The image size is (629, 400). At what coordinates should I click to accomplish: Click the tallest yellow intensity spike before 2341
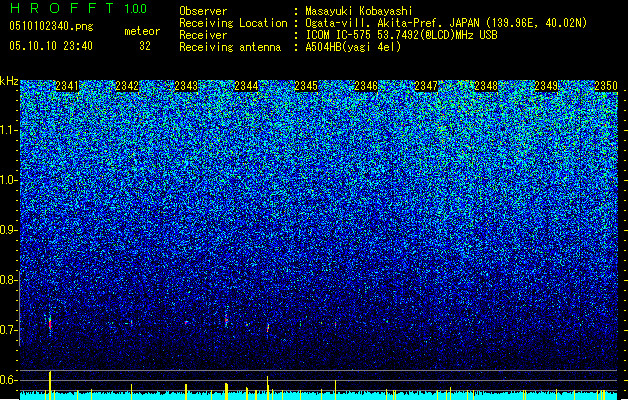50,385
